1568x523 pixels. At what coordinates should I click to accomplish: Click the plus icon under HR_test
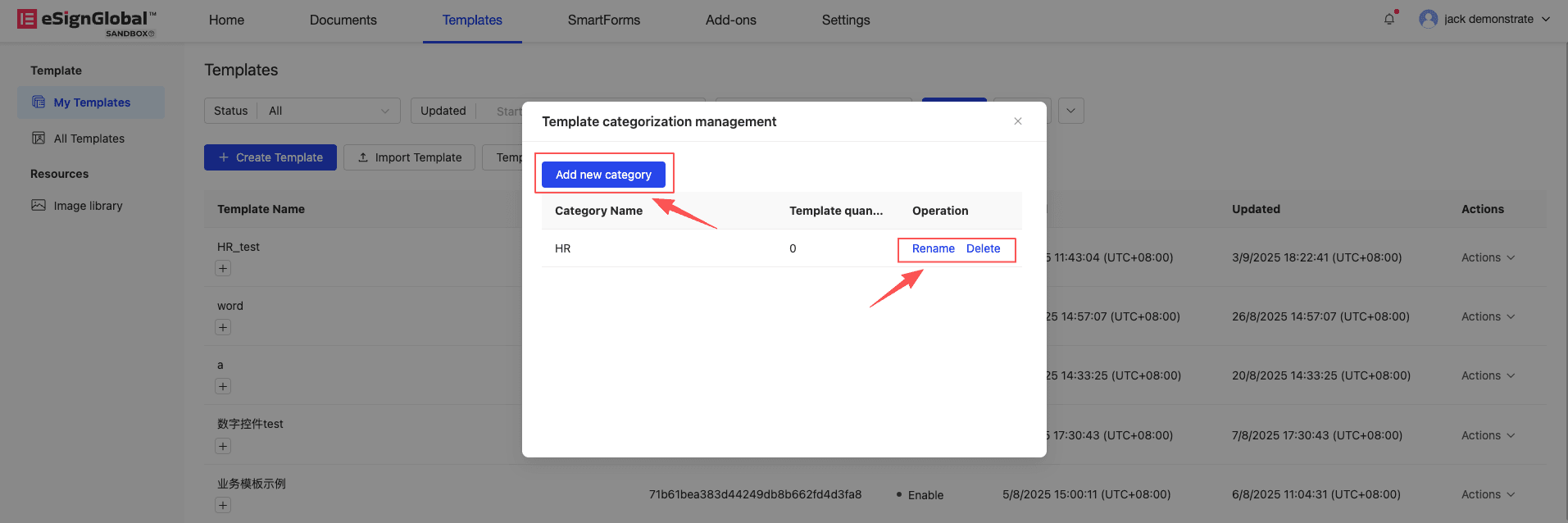[x=223, y=268]
